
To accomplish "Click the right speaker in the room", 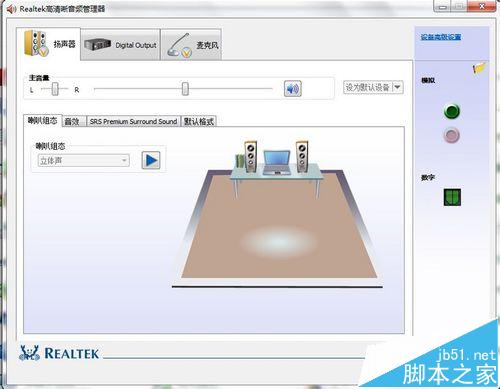I will point(302,157).
